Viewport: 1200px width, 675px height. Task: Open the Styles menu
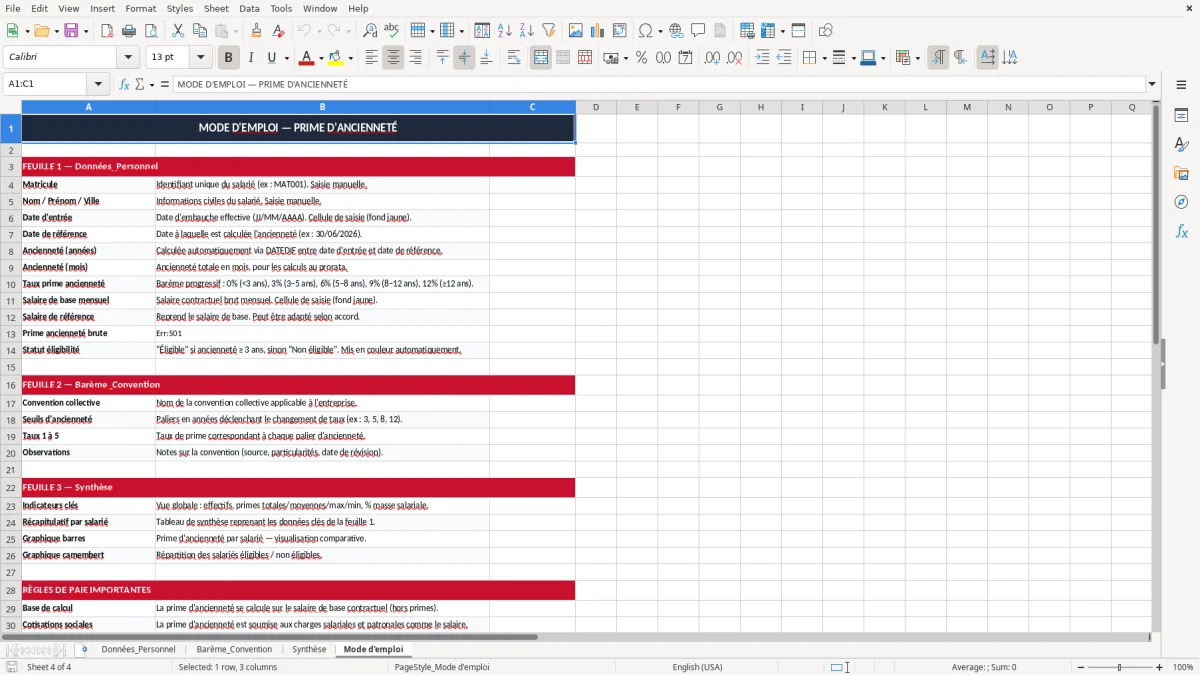(180, 8)
